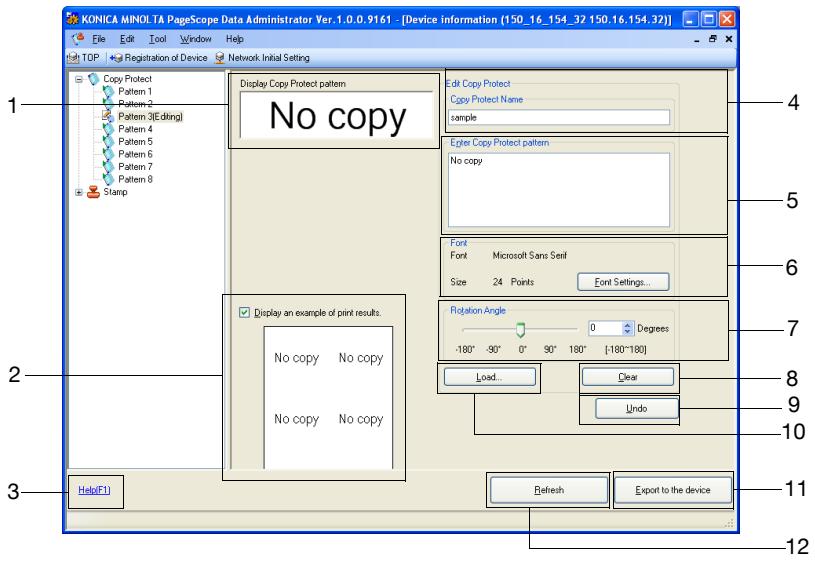Click the Pattern 3 editing pencil icon
This screenshot has width=815, height=562.
point(108,116)
